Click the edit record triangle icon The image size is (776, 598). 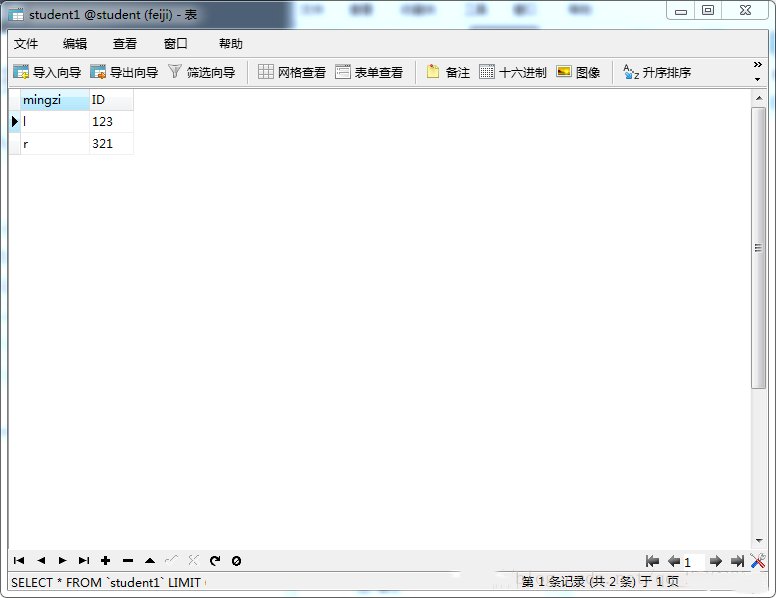150,560
